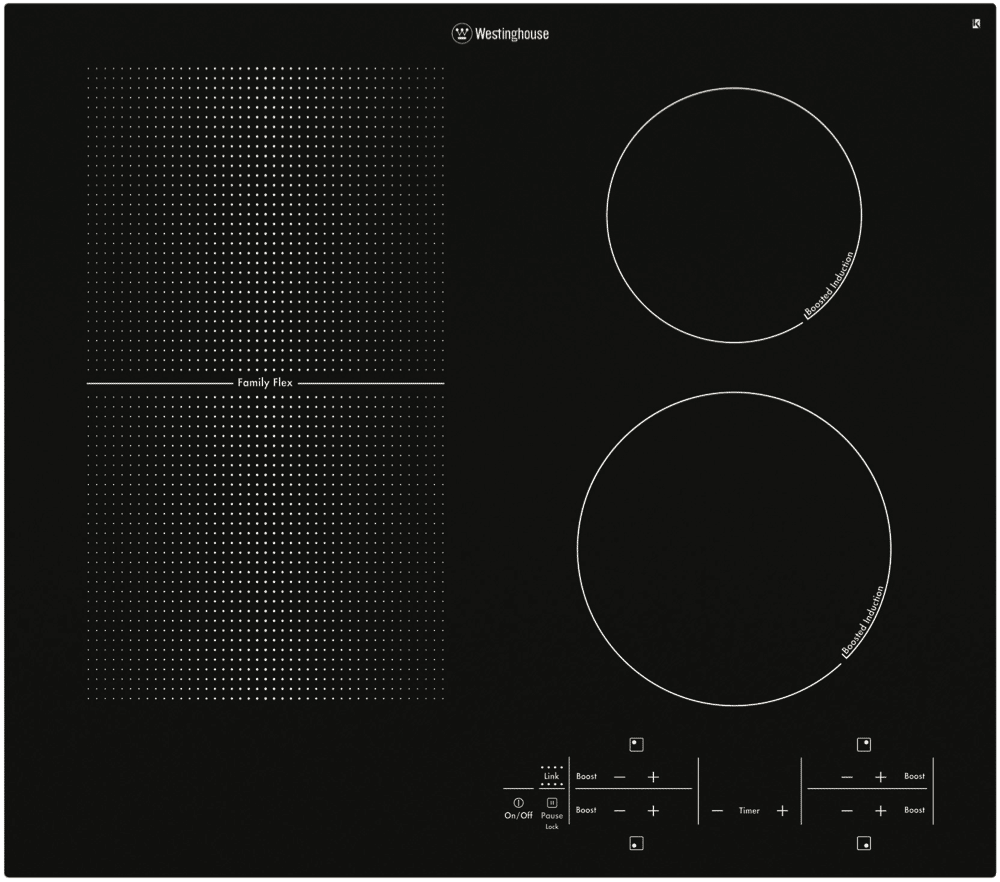Toggle Boost for the front-left zone
Screen dimensions: 1000x882
point(585,811)
